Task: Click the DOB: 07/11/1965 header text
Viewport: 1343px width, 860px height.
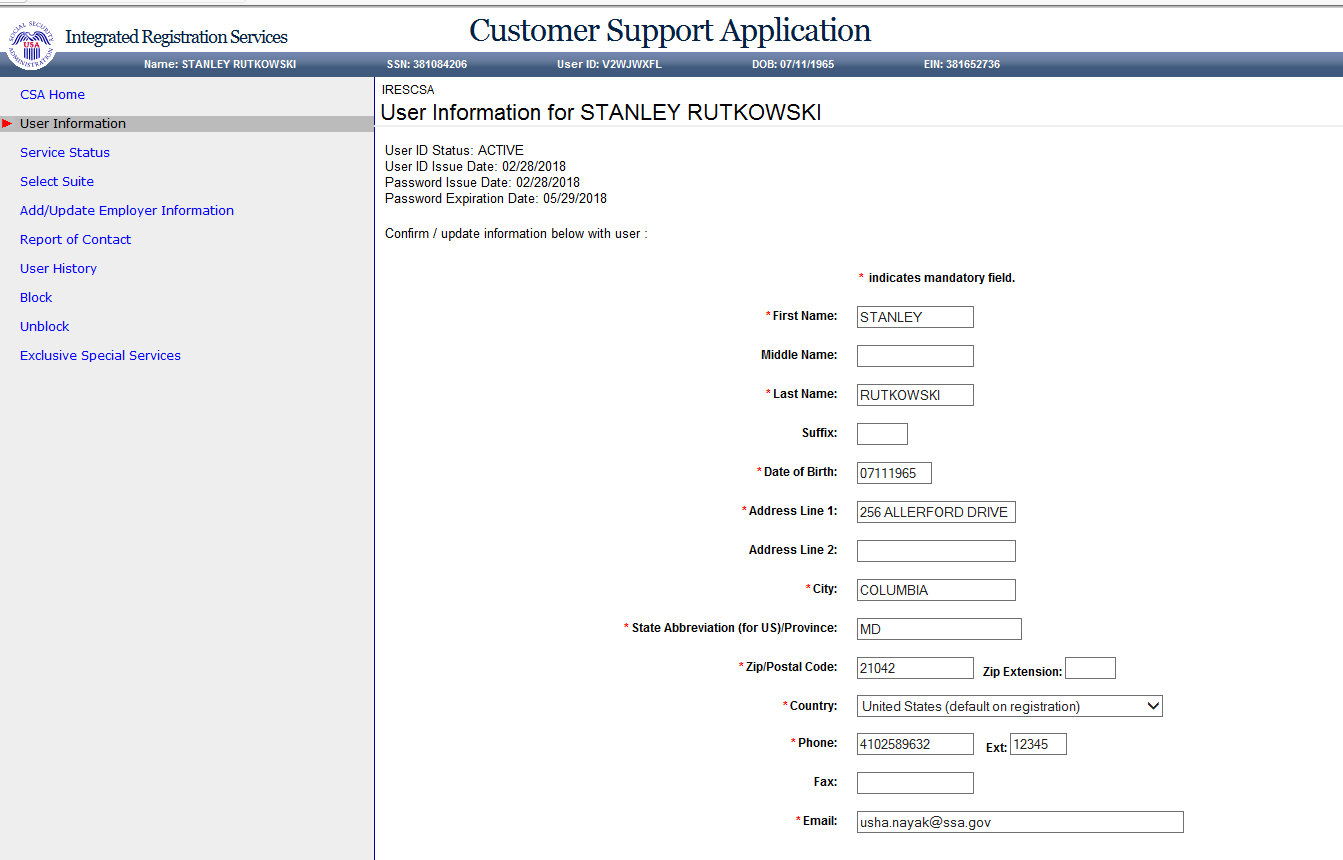Action: point(793,64)
